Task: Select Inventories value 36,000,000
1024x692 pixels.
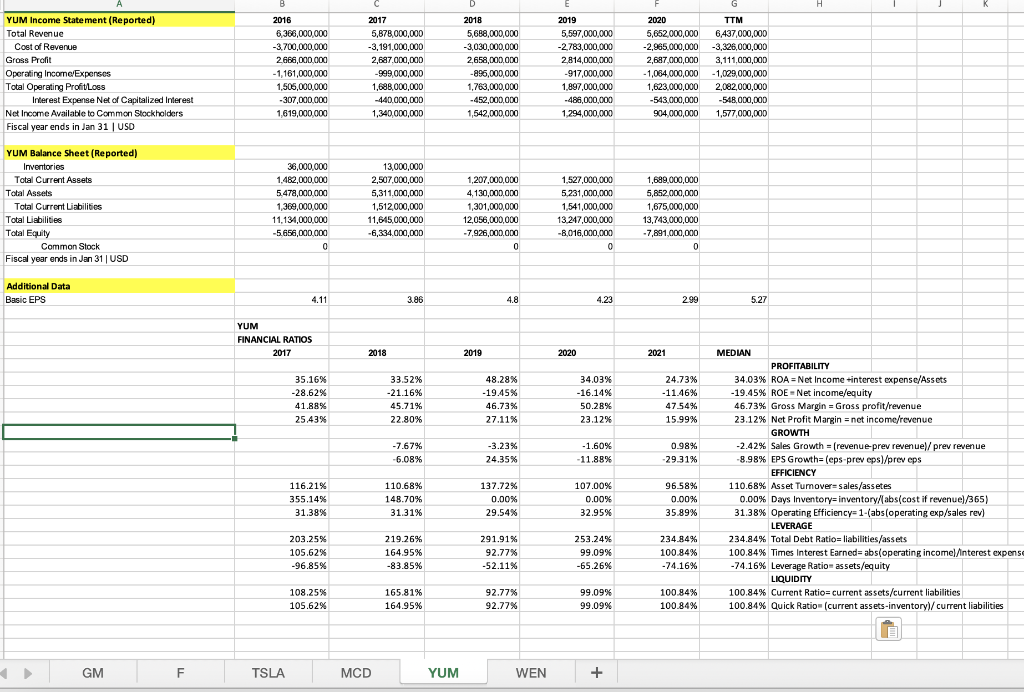Action: (307, 166)
